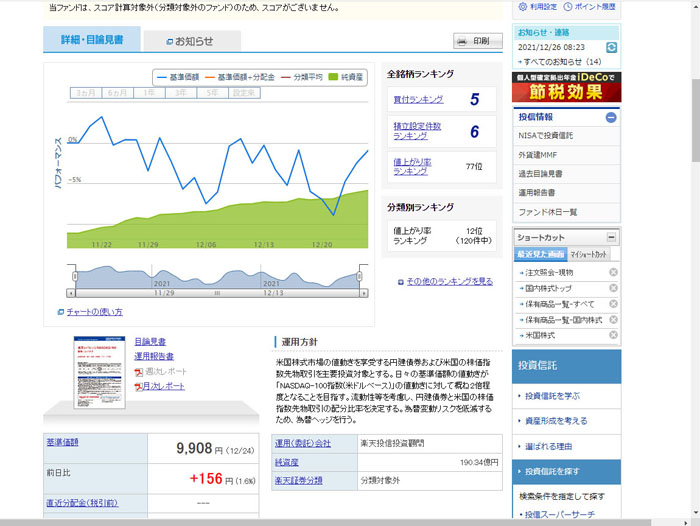This screenshot has width=700, height=526.
Task: Select the マイショートカット tab
Action: tap(589, 255)
